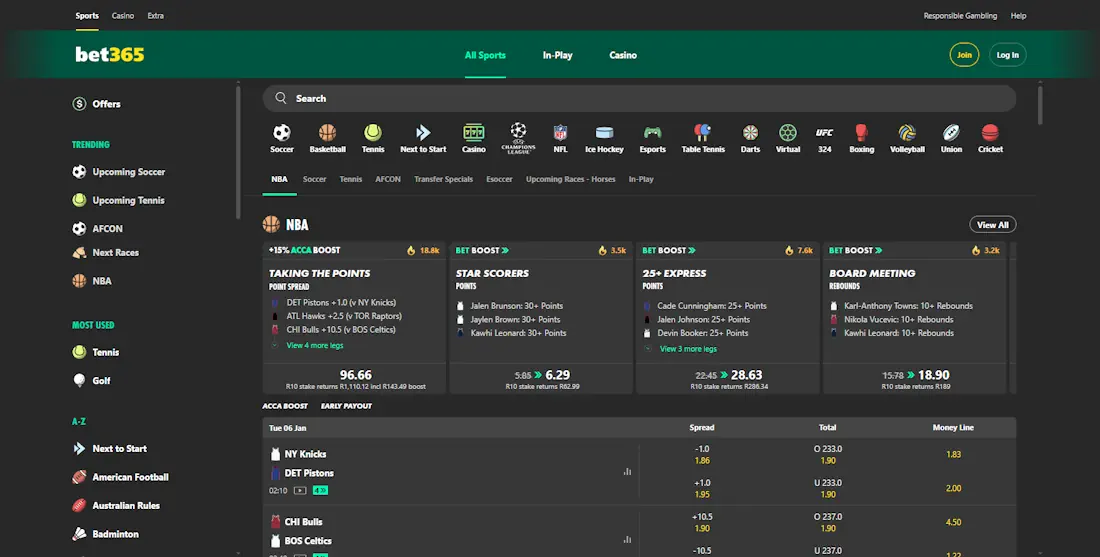
Task: Open Next to Start in A-Z list
Action: [x=109, y=448]
